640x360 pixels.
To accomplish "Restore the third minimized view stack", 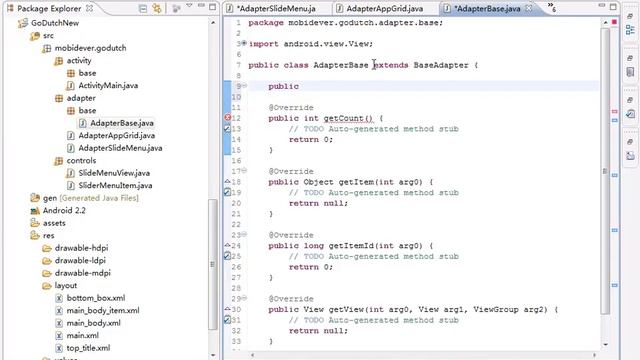I will (630, 100).
